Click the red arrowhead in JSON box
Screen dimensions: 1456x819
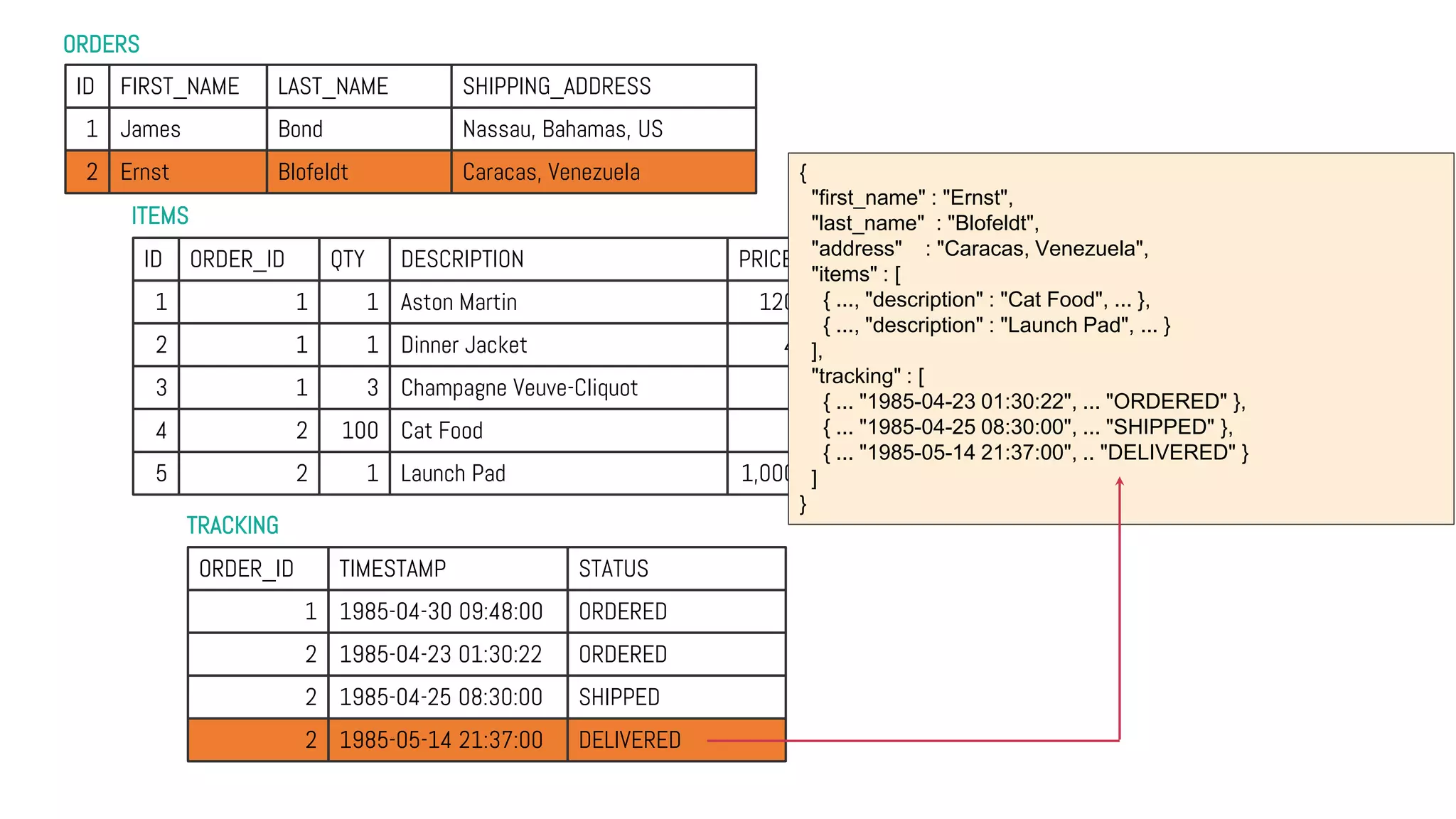(x=1120, y=482)
